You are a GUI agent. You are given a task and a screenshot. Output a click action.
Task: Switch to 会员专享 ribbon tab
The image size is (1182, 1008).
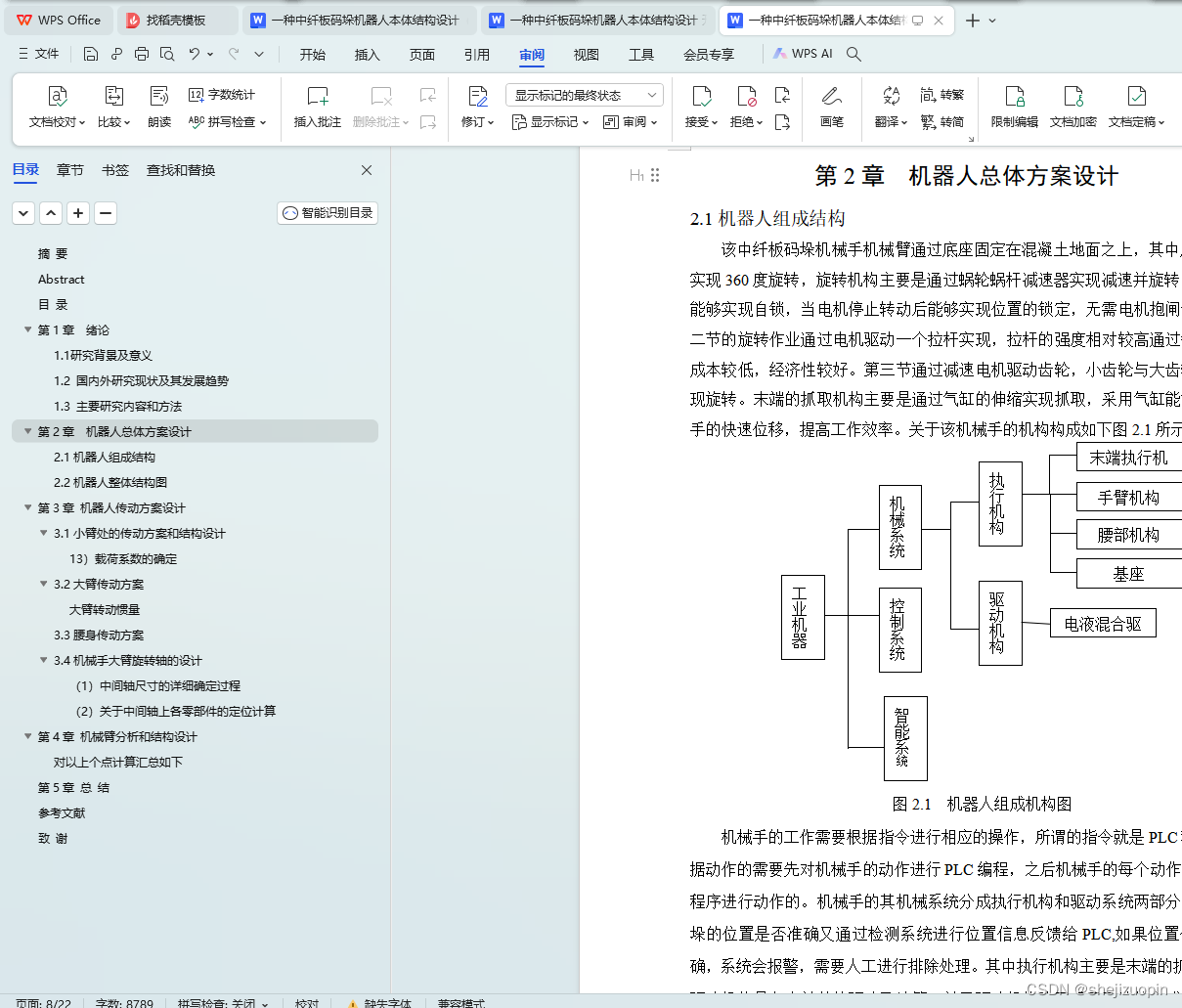click(x=709, y=55)
